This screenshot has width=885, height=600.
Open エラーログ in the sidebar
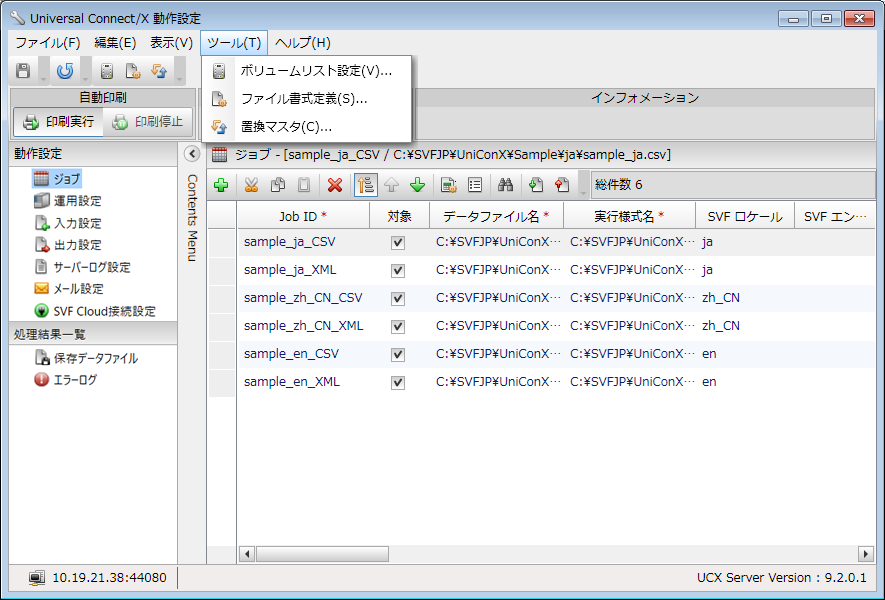[65, 380]
